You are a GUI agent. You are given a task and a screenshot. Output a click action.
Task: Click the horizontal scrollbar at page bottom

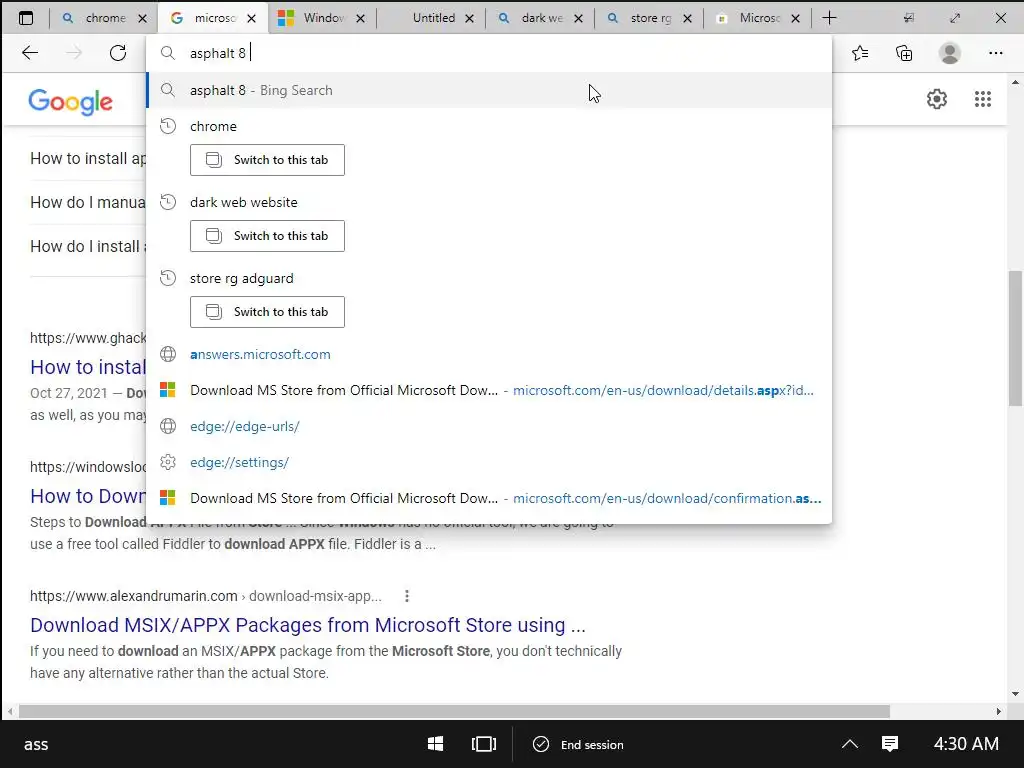click(x=454, y=711)
